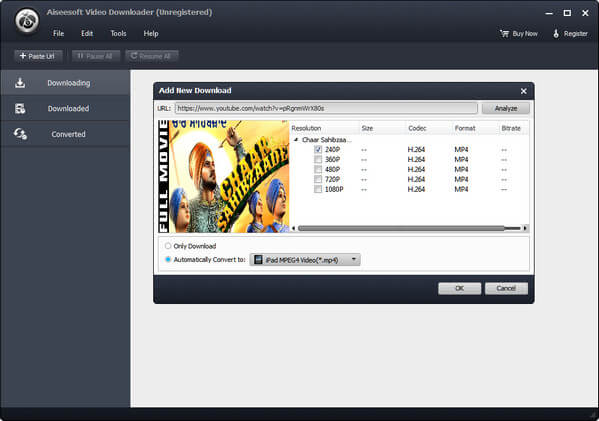Click the Resume All toolbar button
This screenshot has height=421, width=599.
point(151,56)
